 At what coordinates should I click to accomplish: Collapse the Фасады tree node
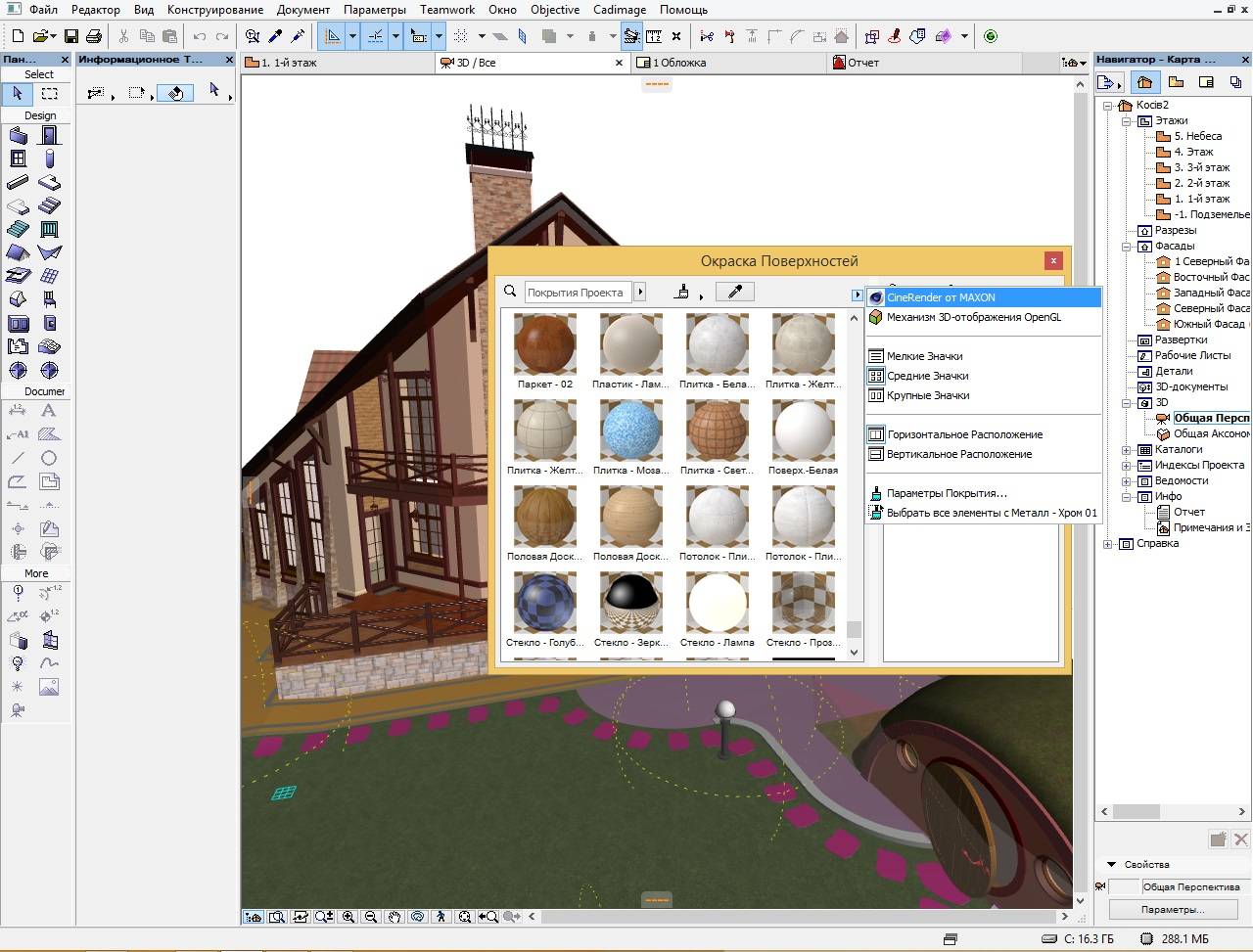pos(1127,247)
